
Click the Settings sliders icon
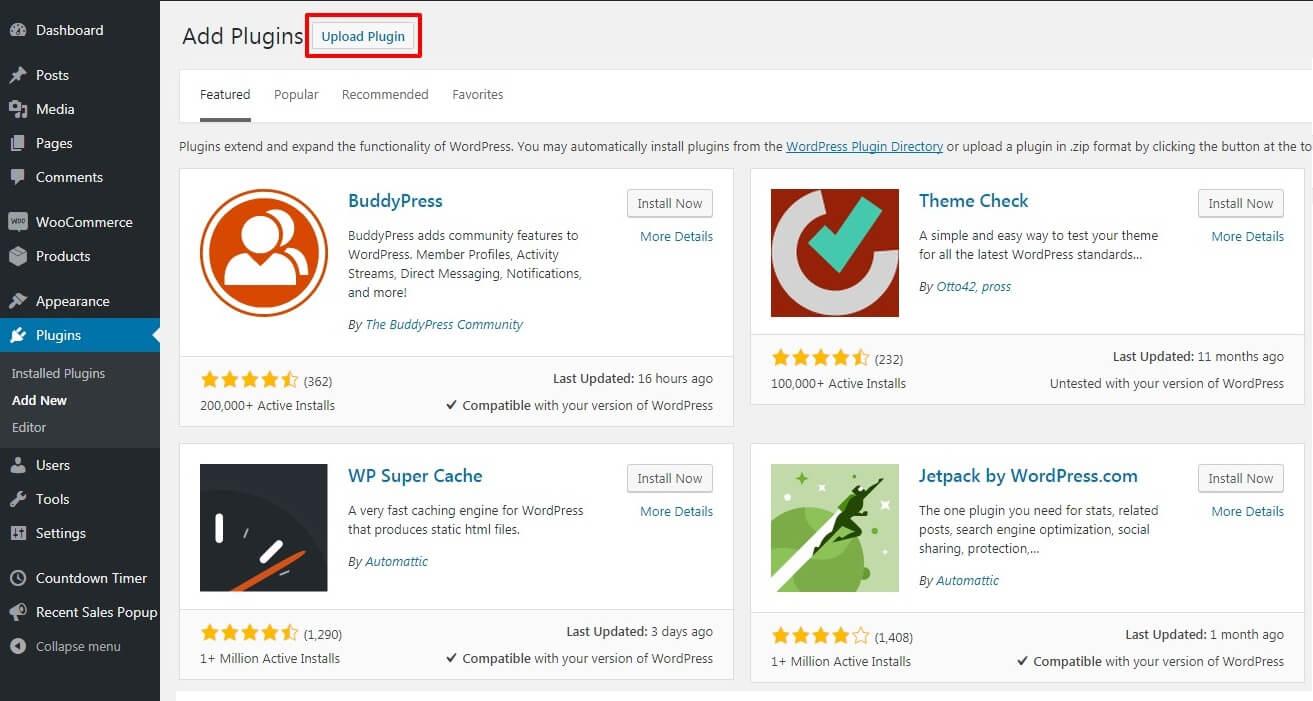point(18,533)
